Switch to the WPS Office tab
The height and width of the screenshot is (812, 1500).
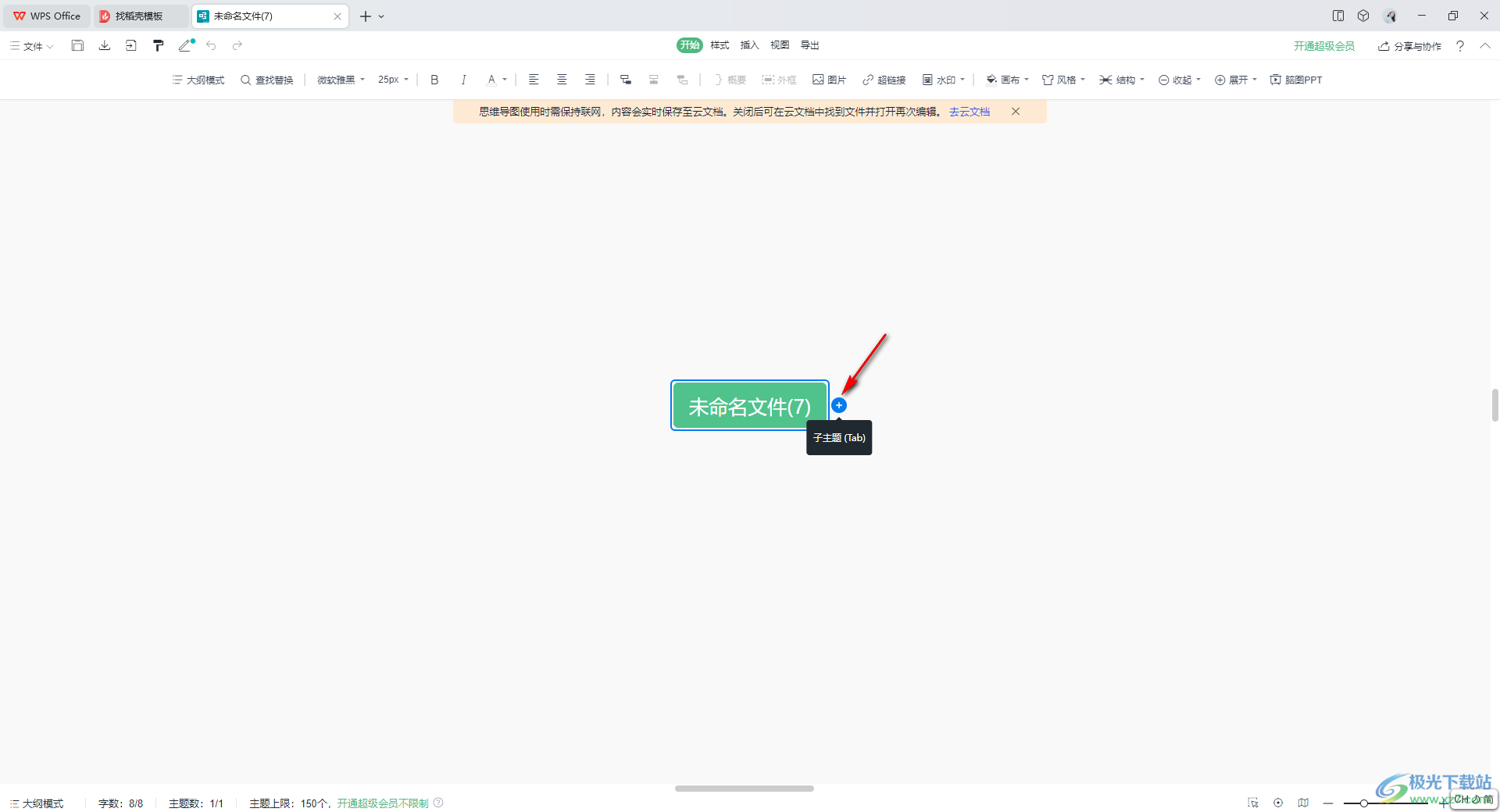pos(48,16)
